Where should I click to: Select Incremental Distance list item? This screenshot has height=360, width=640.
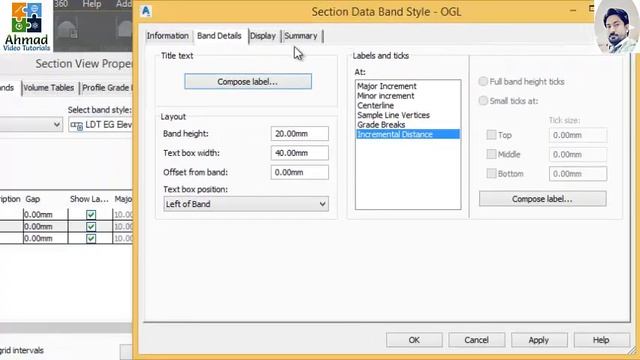point(408,134)
